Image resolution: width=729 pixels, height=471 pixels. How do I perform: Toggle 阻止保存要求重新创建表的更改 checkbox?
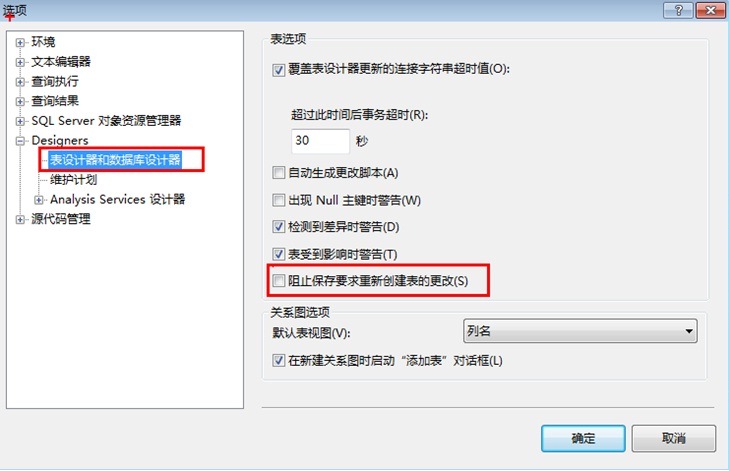point(278,280)
